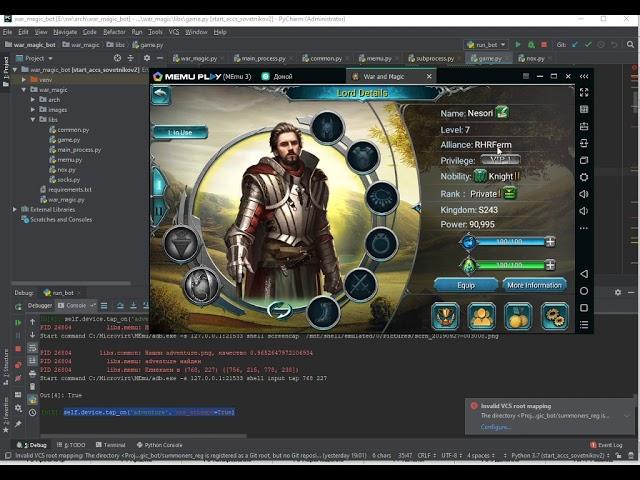Click the MEmu Android home circle

584,291
